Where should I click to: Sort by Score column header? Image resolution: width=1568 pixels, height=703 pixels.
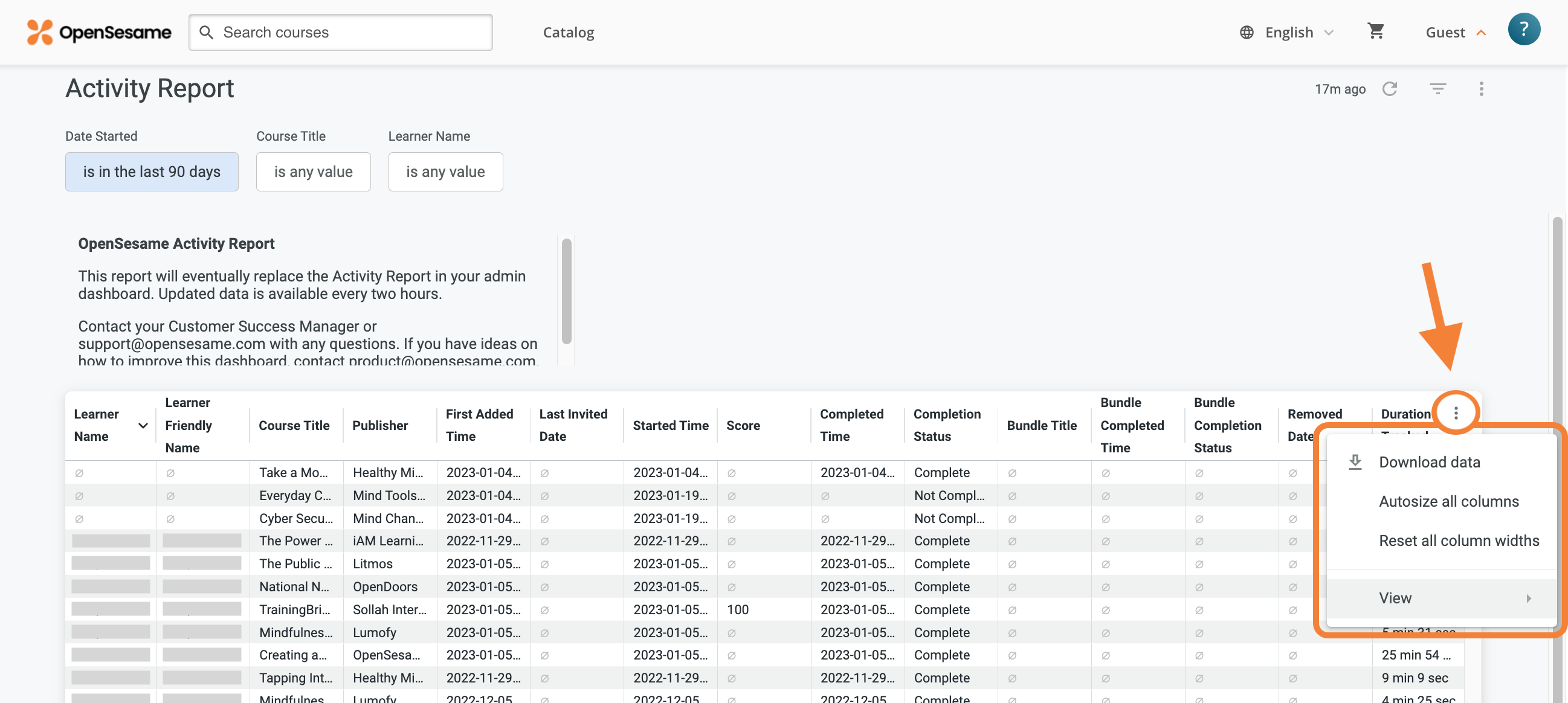(x=743, y=425)
